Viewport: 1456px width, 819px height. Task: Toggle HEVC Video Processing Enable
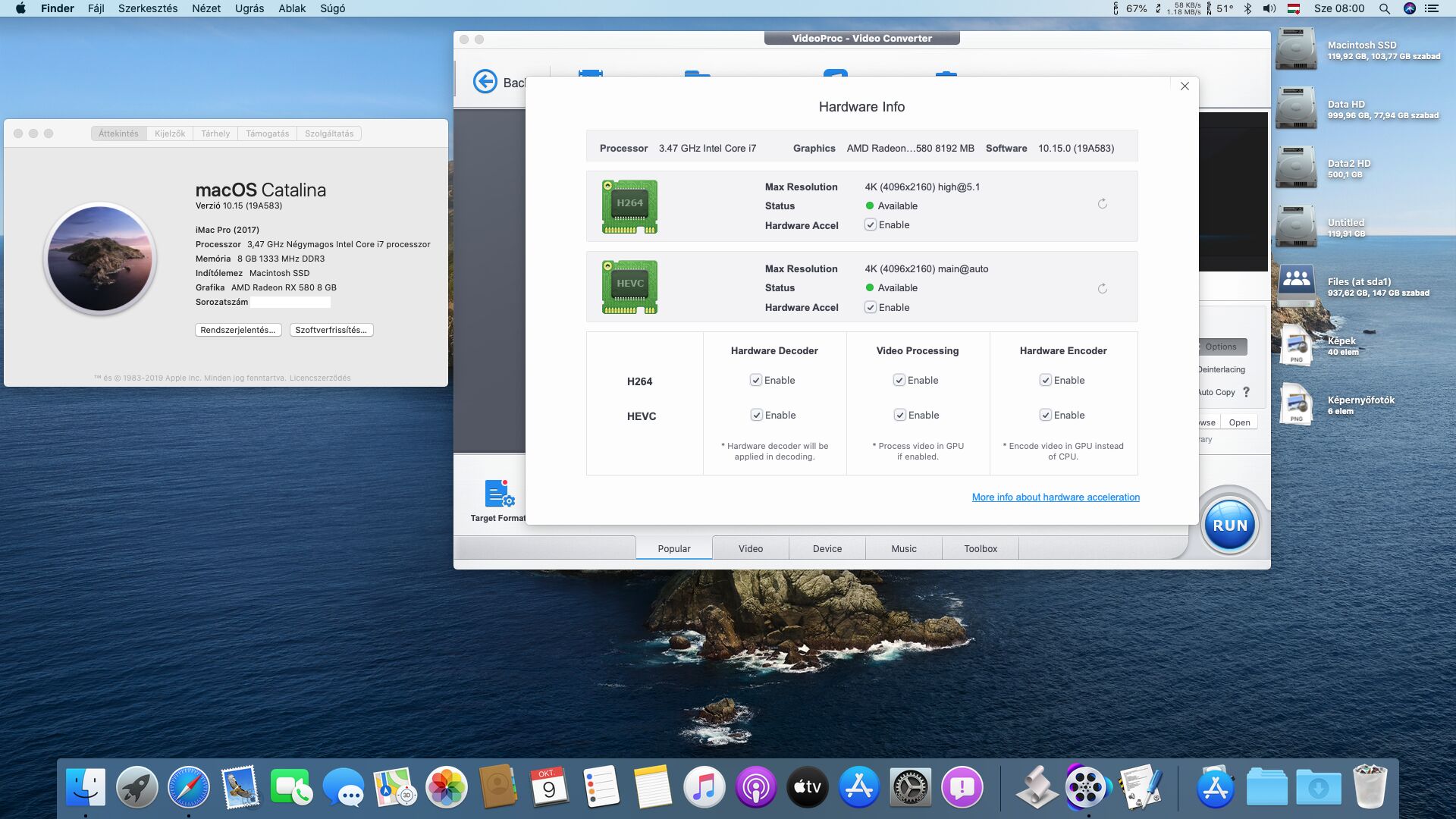[x=899, y=415]
